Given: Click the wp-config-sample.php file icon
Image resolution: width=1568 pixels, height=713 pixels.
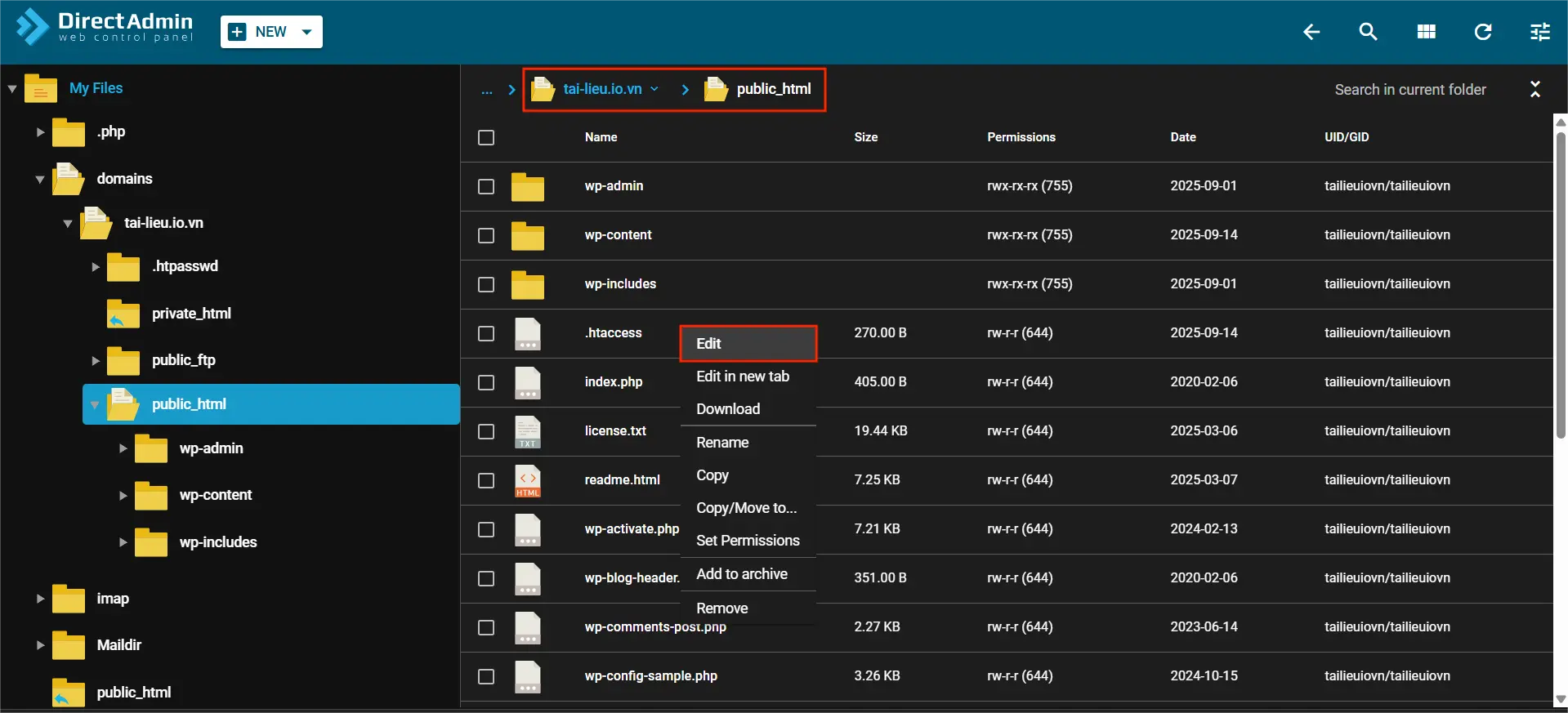Looking at the screenshot, I should [x=528, y=677].
